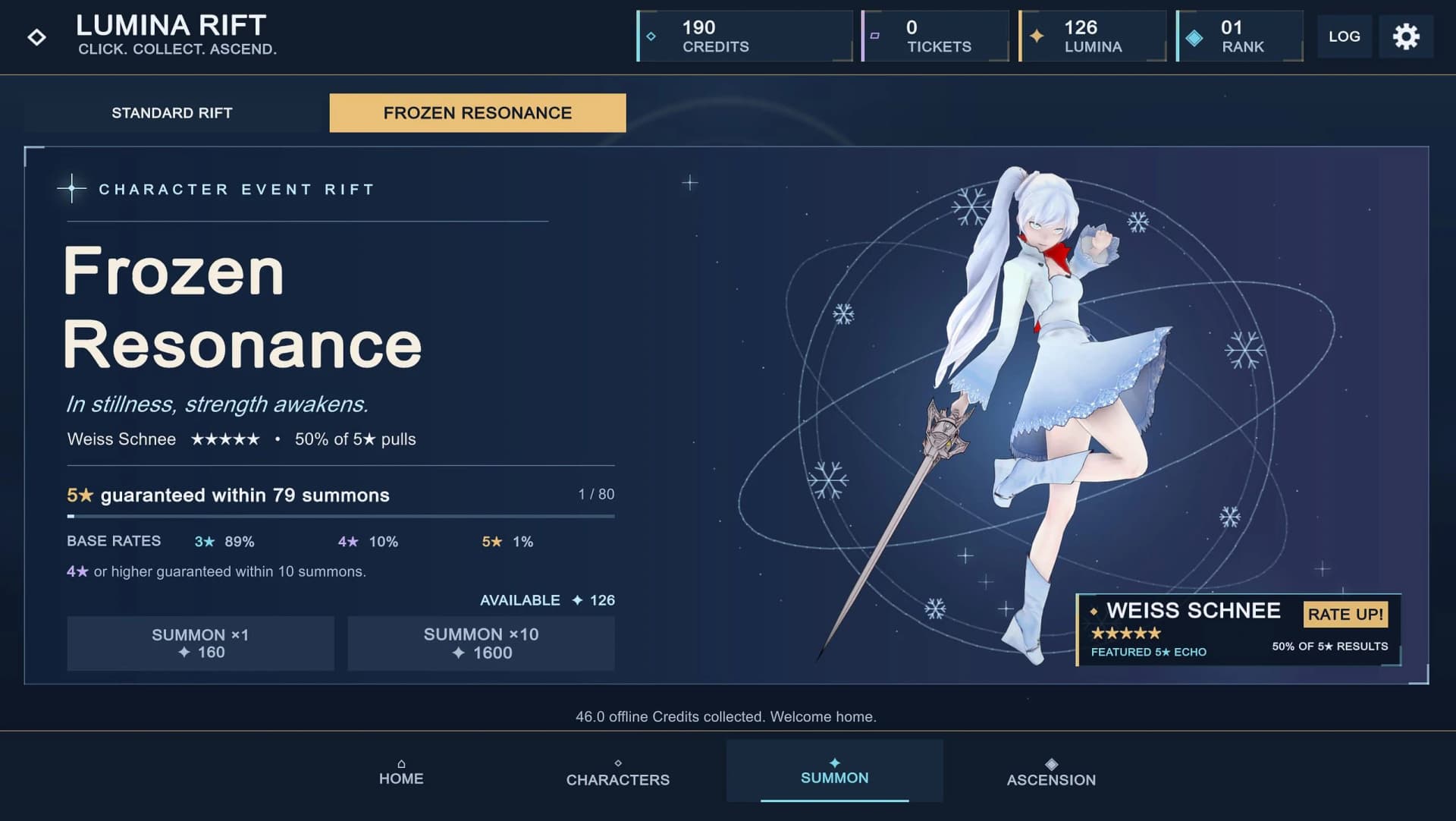
Task: Click the 5★ 1% base rate
Action: coord(507,542)
